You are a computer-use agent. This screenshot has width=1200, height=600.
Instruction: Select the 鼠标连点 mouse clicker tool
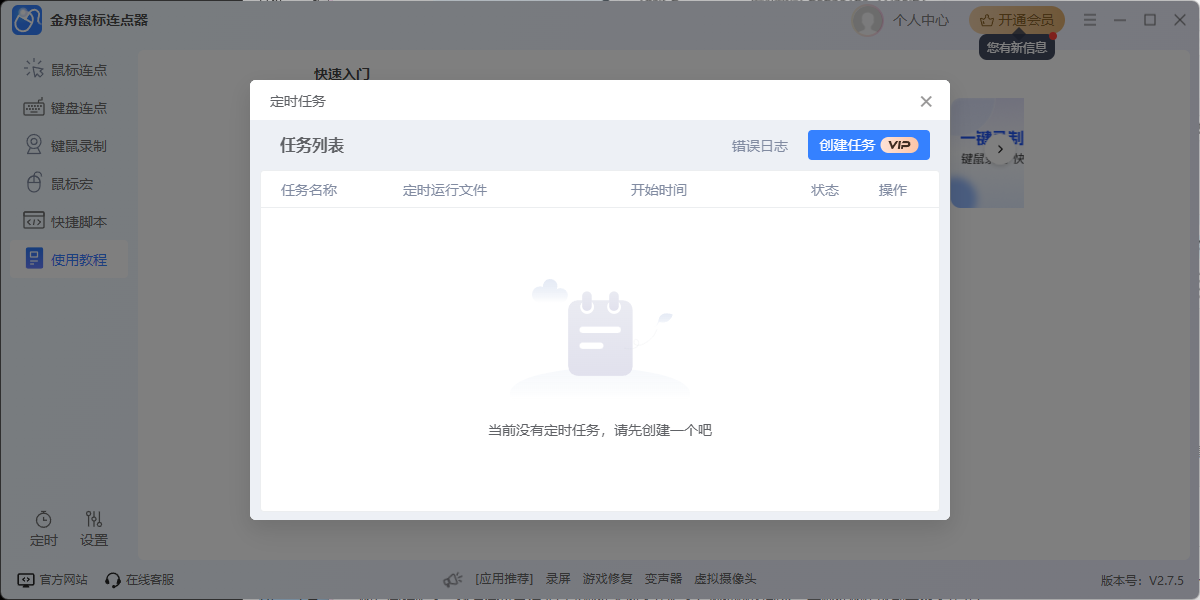70,68
